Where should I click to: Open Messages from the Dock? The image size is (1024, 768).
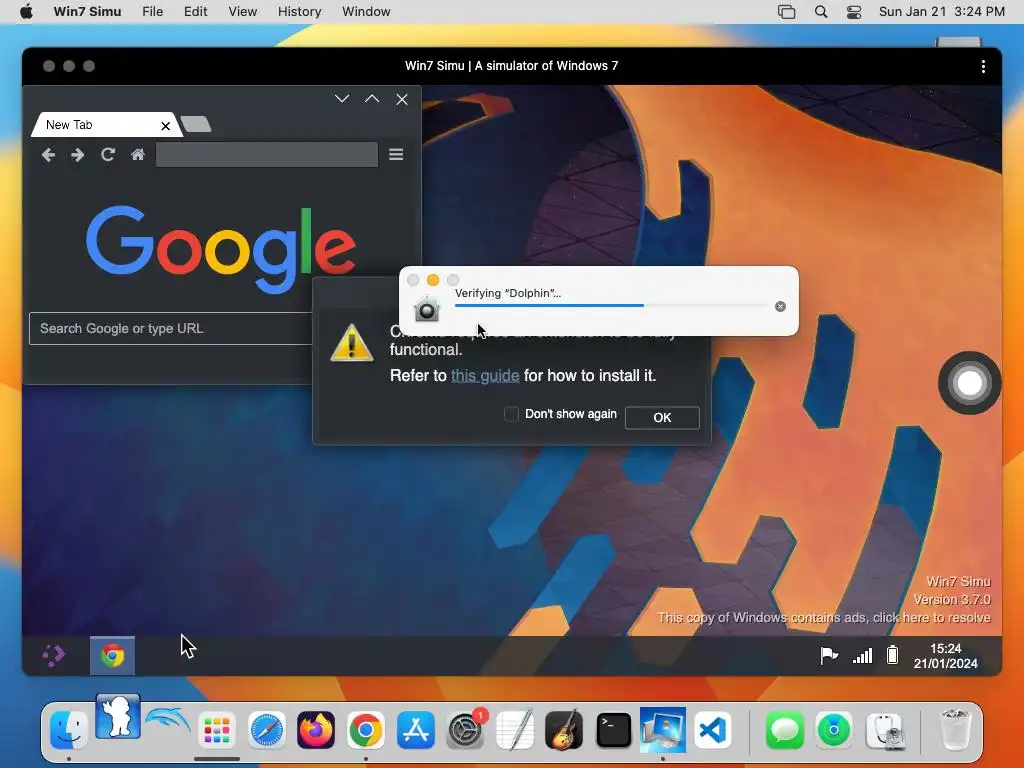[784, 729]
